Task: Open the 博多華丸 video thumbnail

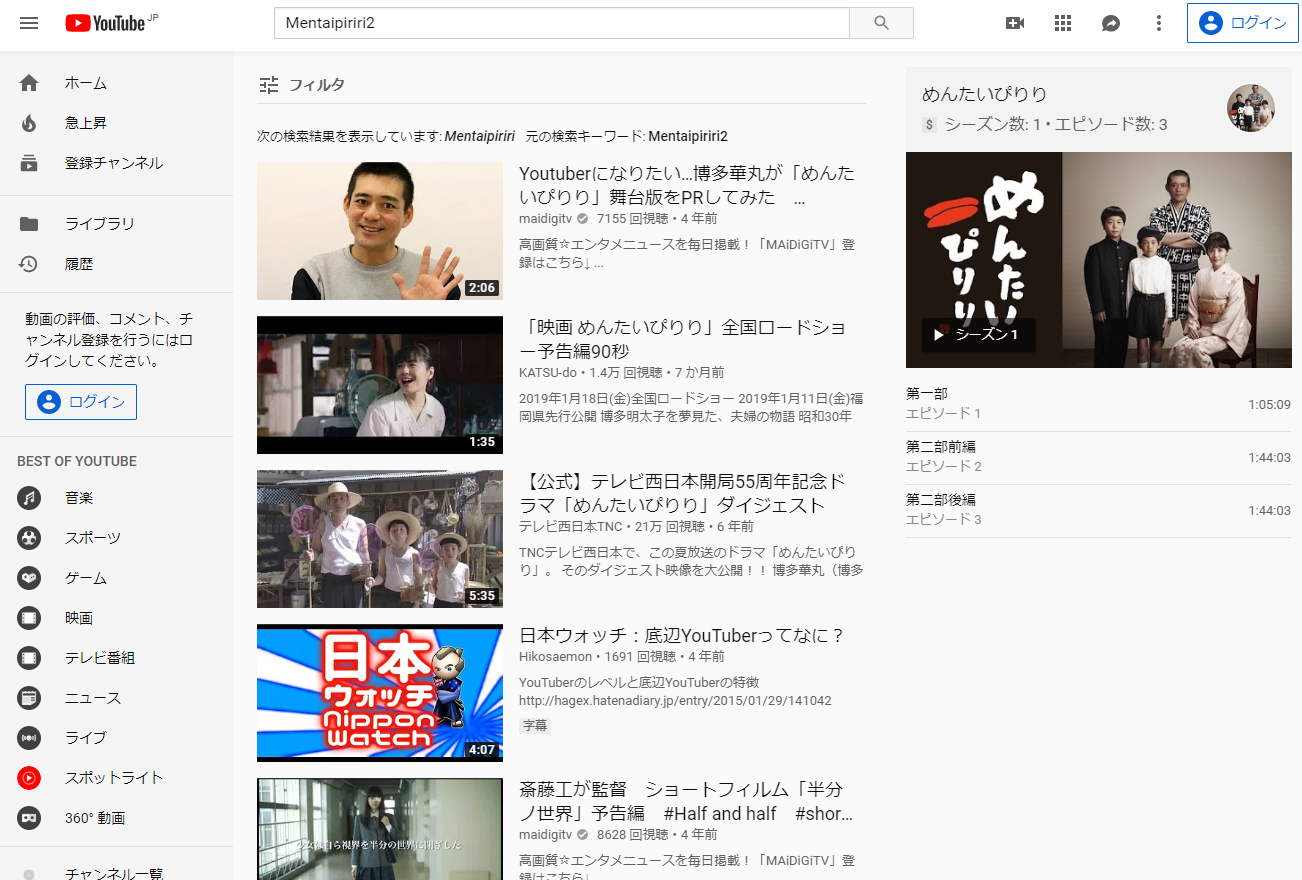Action: point(380,231)
